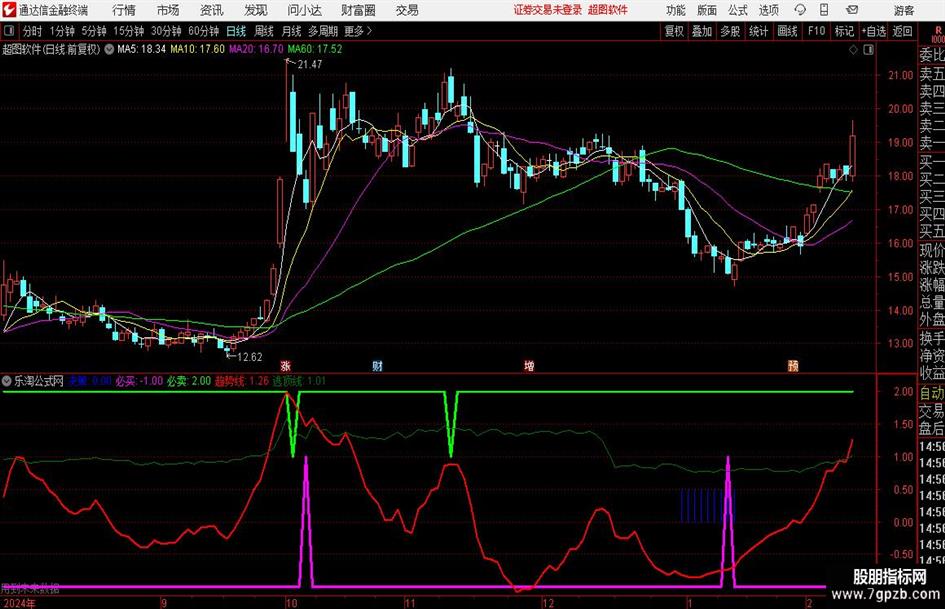Click the 趋势线 1.26 indicator label
The image size is (945, 609).
coord(242,381)
